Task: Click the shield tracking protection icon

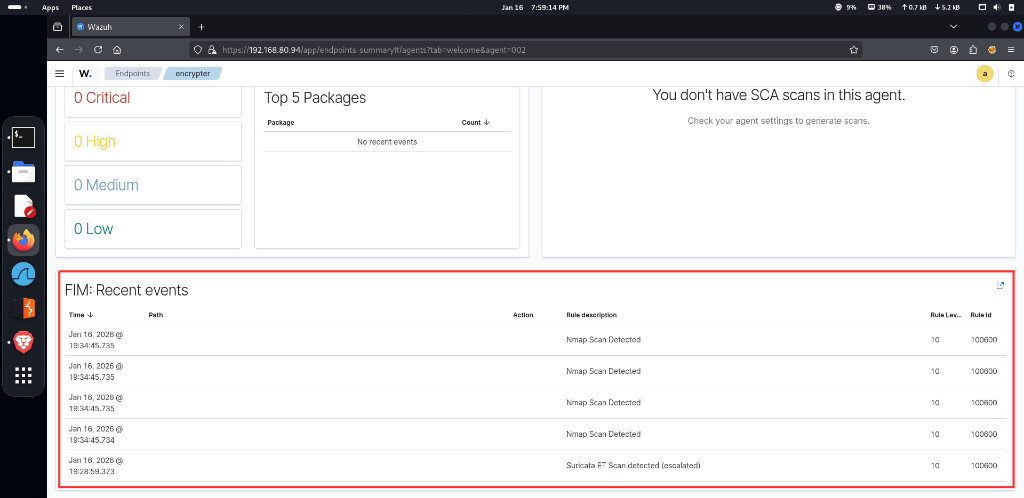Action: pyautogui.click(x=199, y=50)
